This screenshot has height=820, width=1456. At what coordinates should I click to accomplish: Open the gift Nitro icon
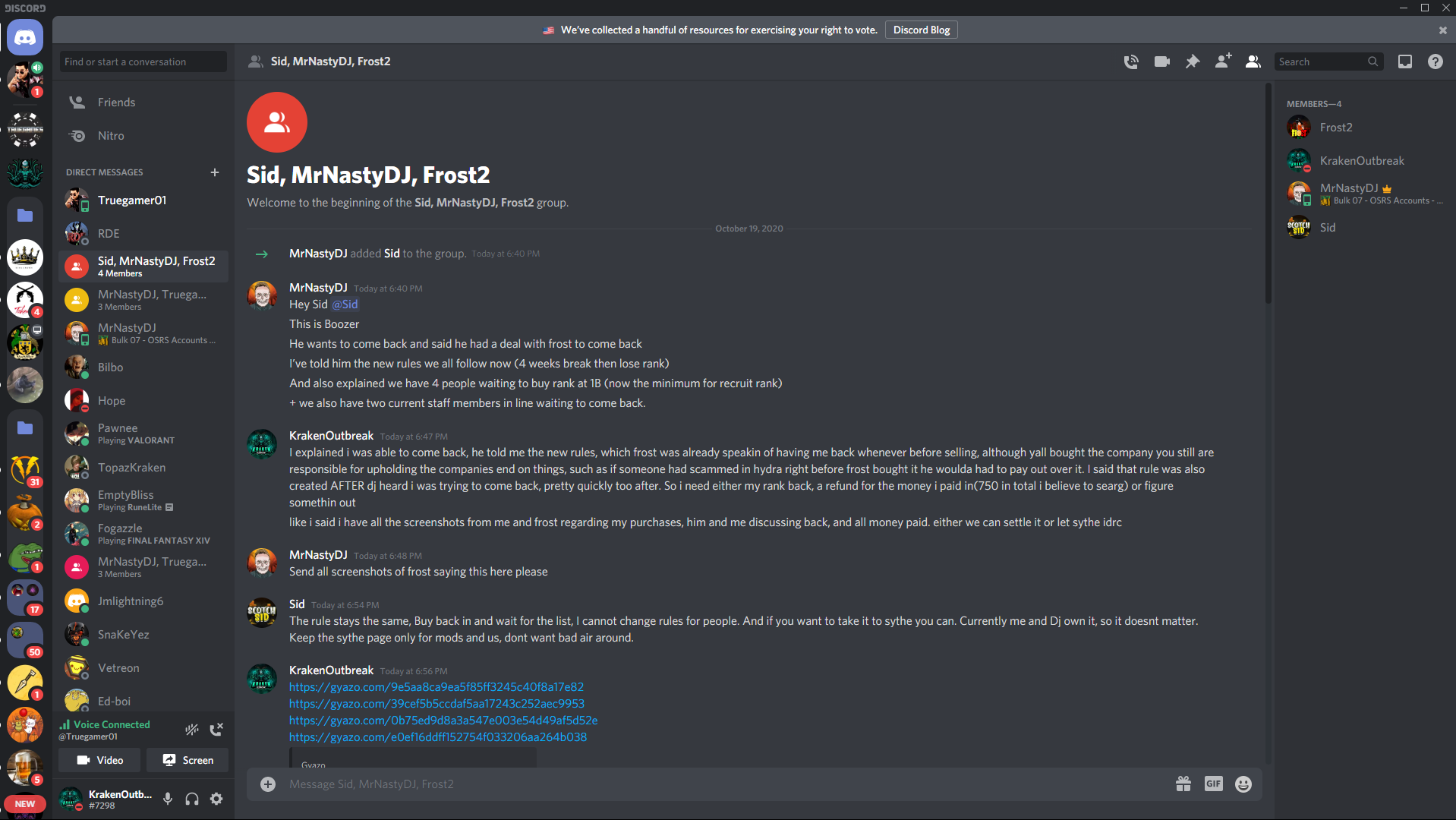pos(1183,784)
